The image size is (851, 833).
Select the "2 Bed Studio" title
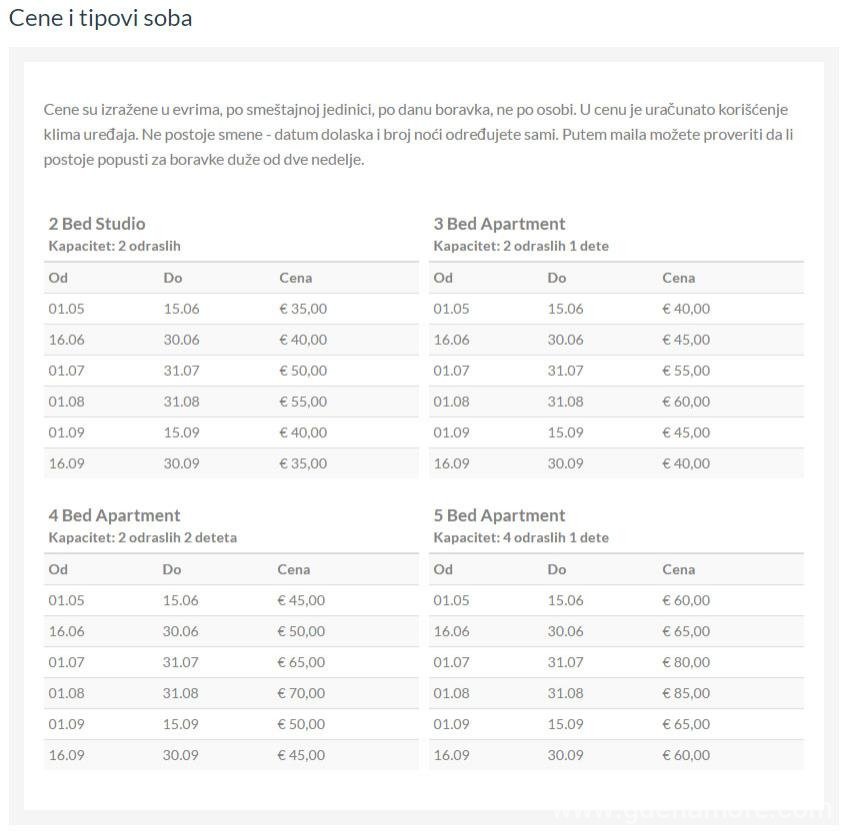[97, 223]
